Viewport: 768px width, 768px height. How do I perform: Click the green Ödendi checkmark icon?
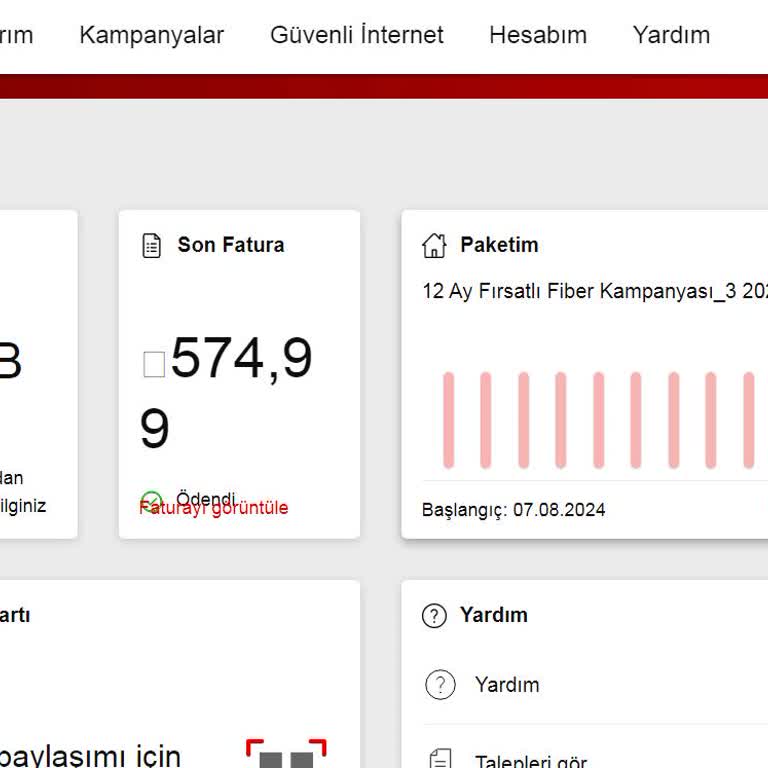click(x=151, y=501)
